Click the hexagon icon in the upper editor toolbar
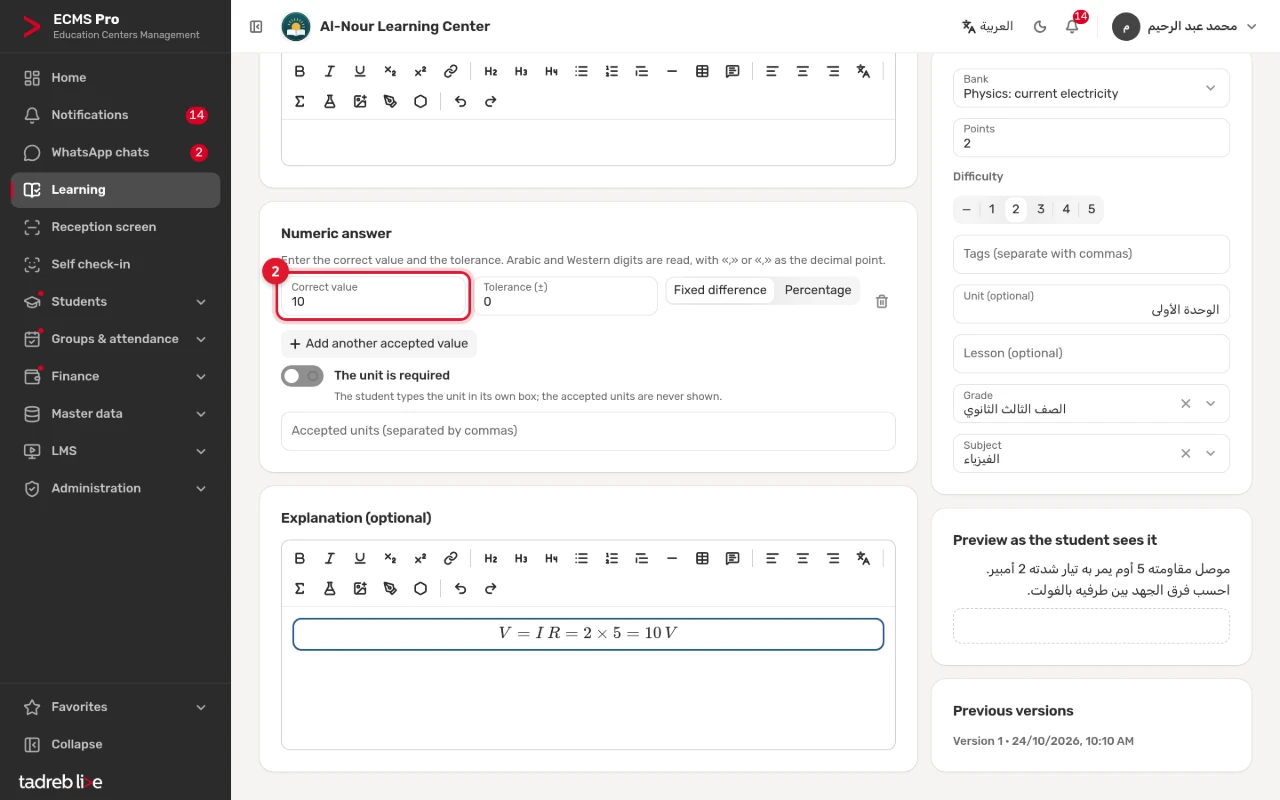The height and width of the screenshot is (800, 1280). click(421, 101)
